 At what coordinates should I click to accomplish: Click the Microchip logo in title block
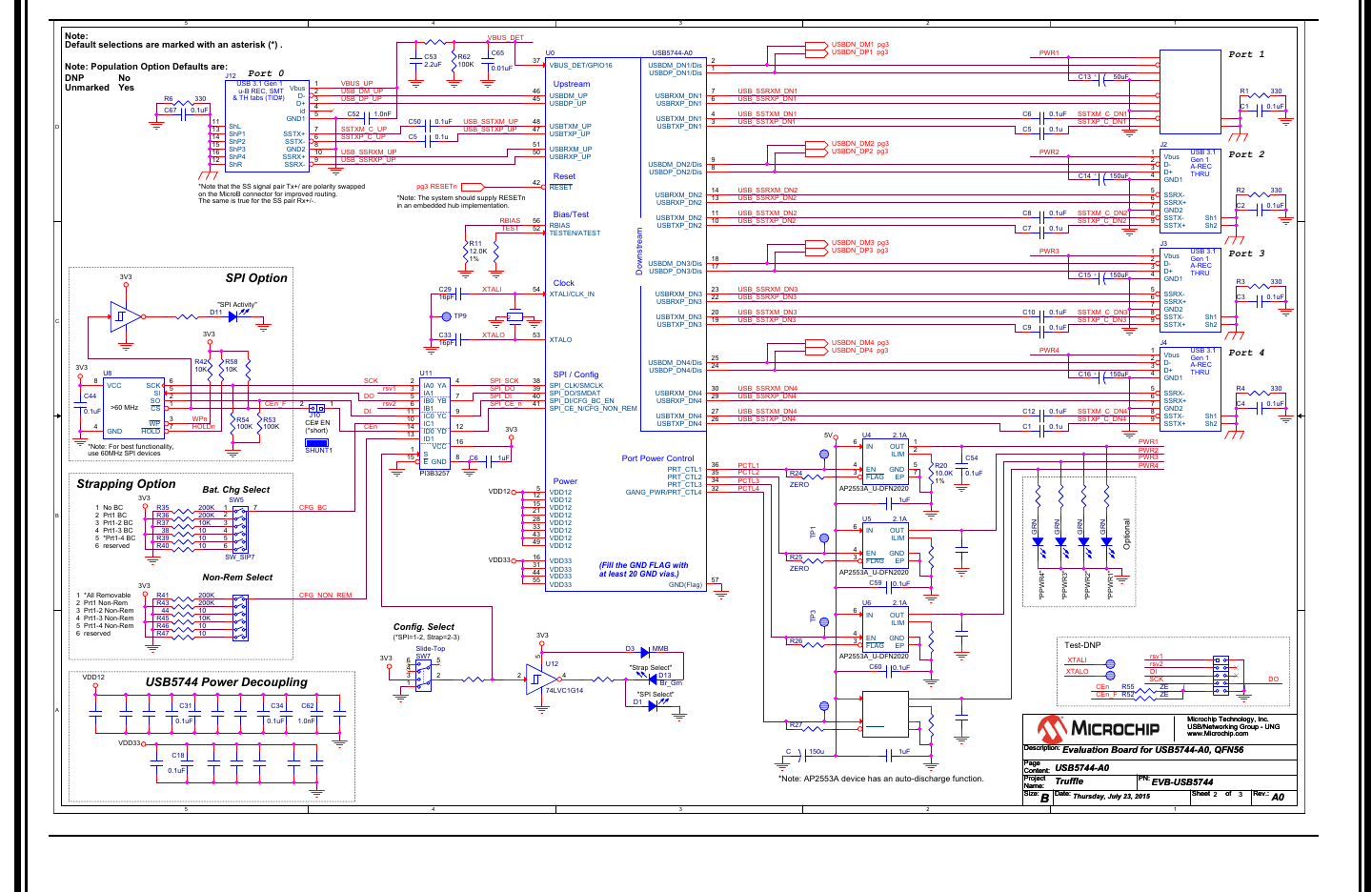(1099, 729)
